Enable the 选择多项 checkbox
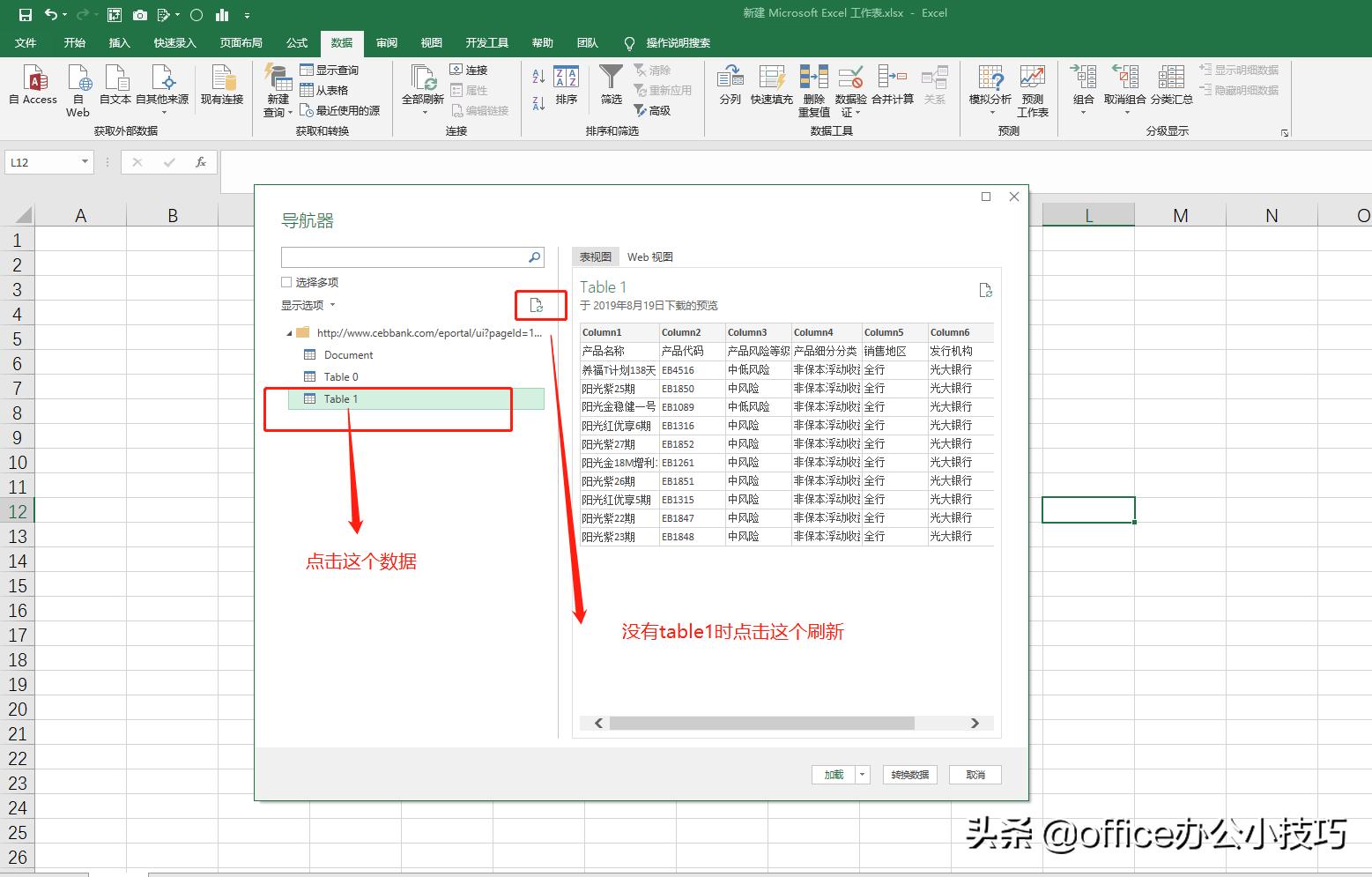This screenshot has width=1372, height=877. 286,281
